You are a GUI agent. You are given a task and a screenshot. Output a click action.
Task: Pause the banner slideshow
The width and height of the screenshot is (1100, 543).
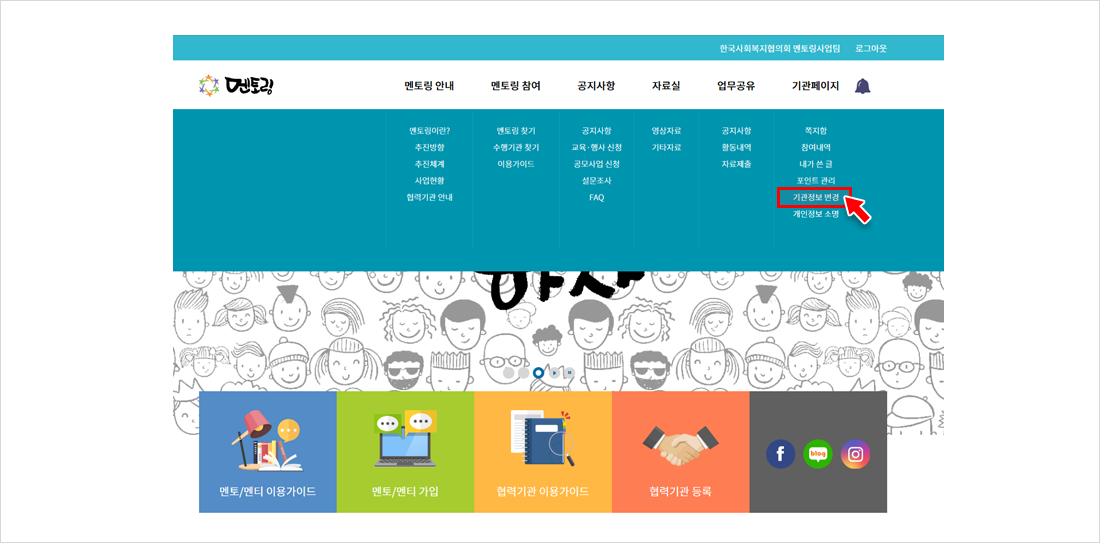coord(569,373)
